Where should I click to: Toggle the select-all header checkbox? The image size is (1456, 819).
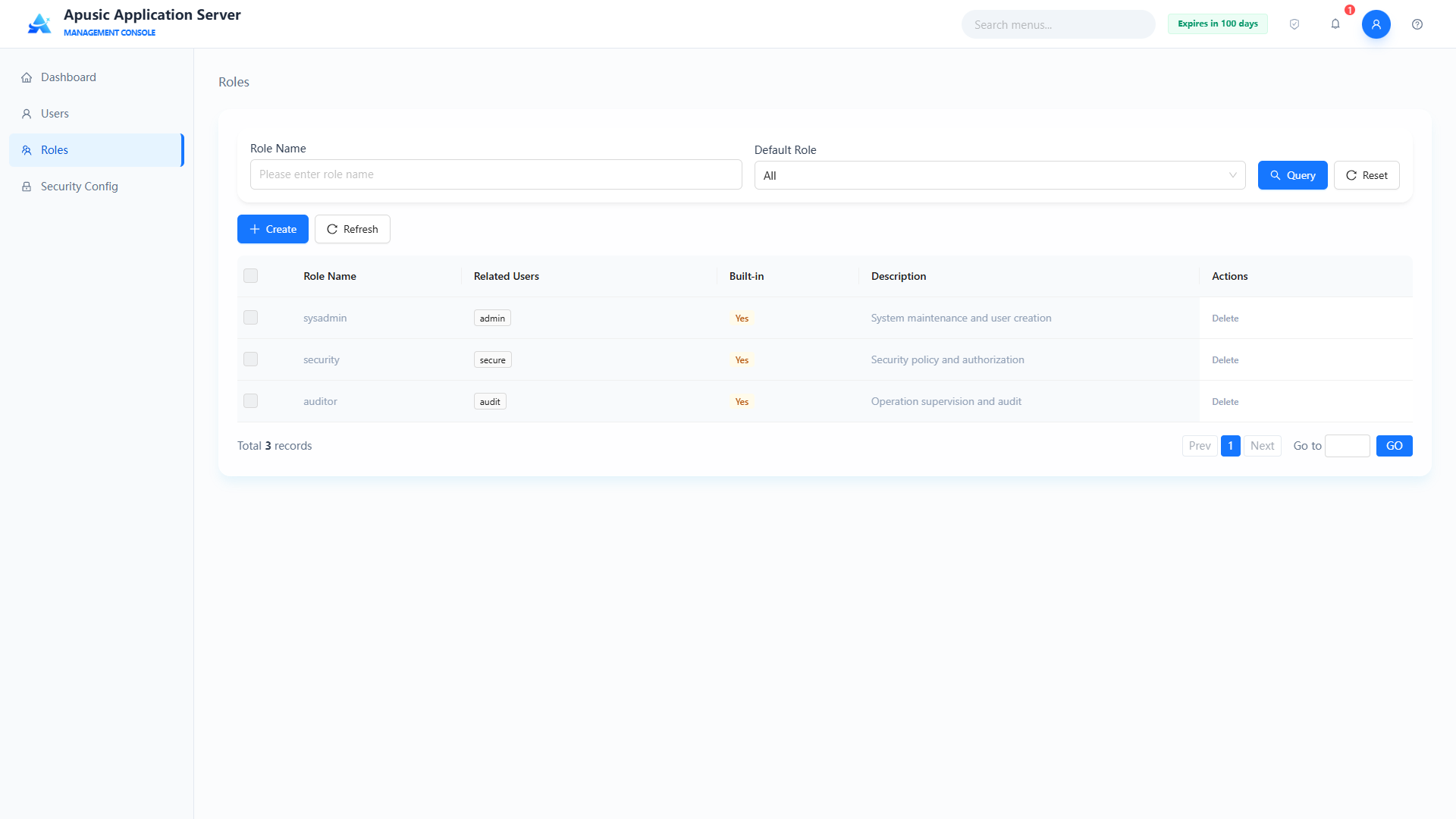coord(250,276)
